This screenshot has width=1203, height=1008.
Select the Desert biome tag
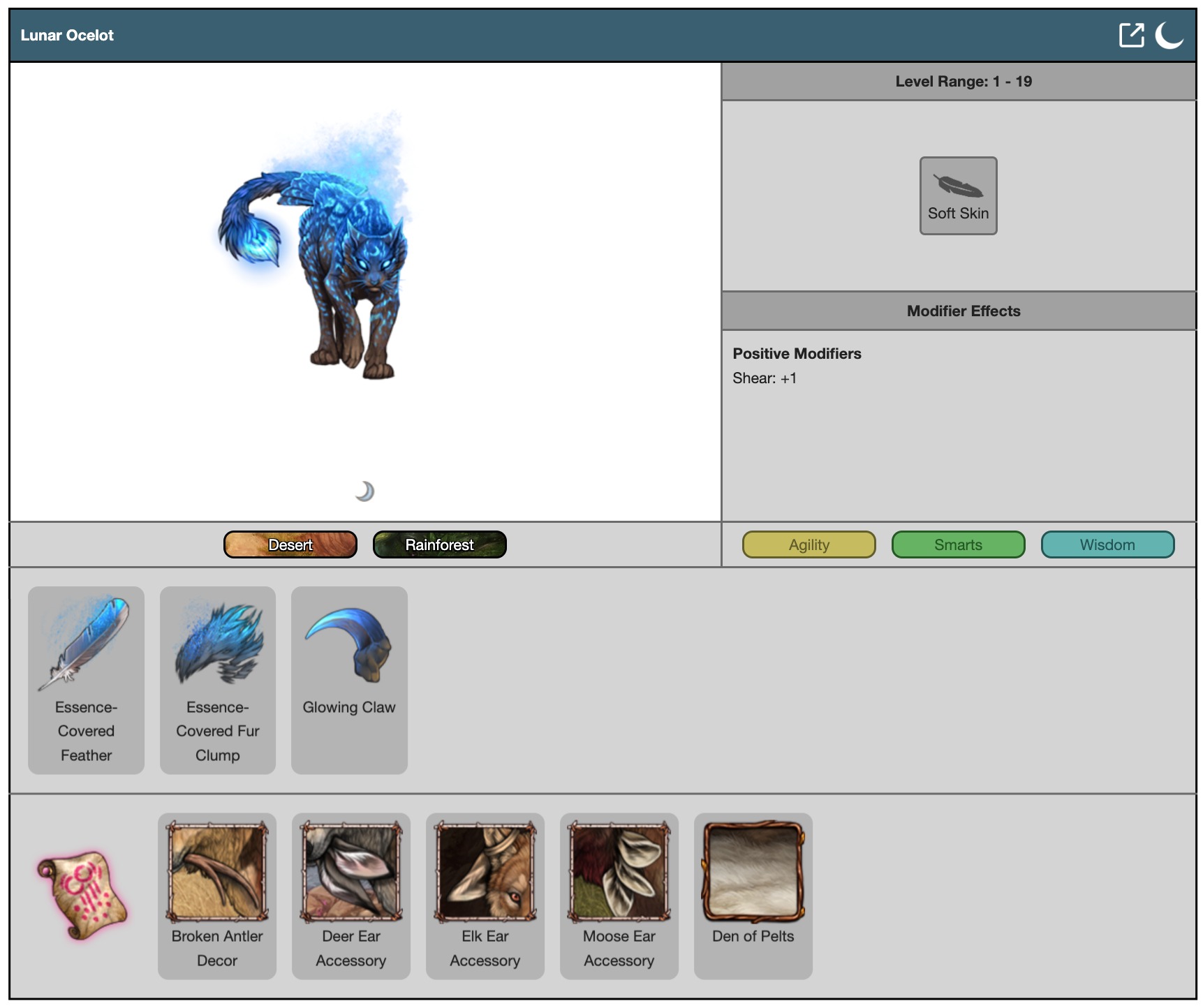[x=290, y=544]
